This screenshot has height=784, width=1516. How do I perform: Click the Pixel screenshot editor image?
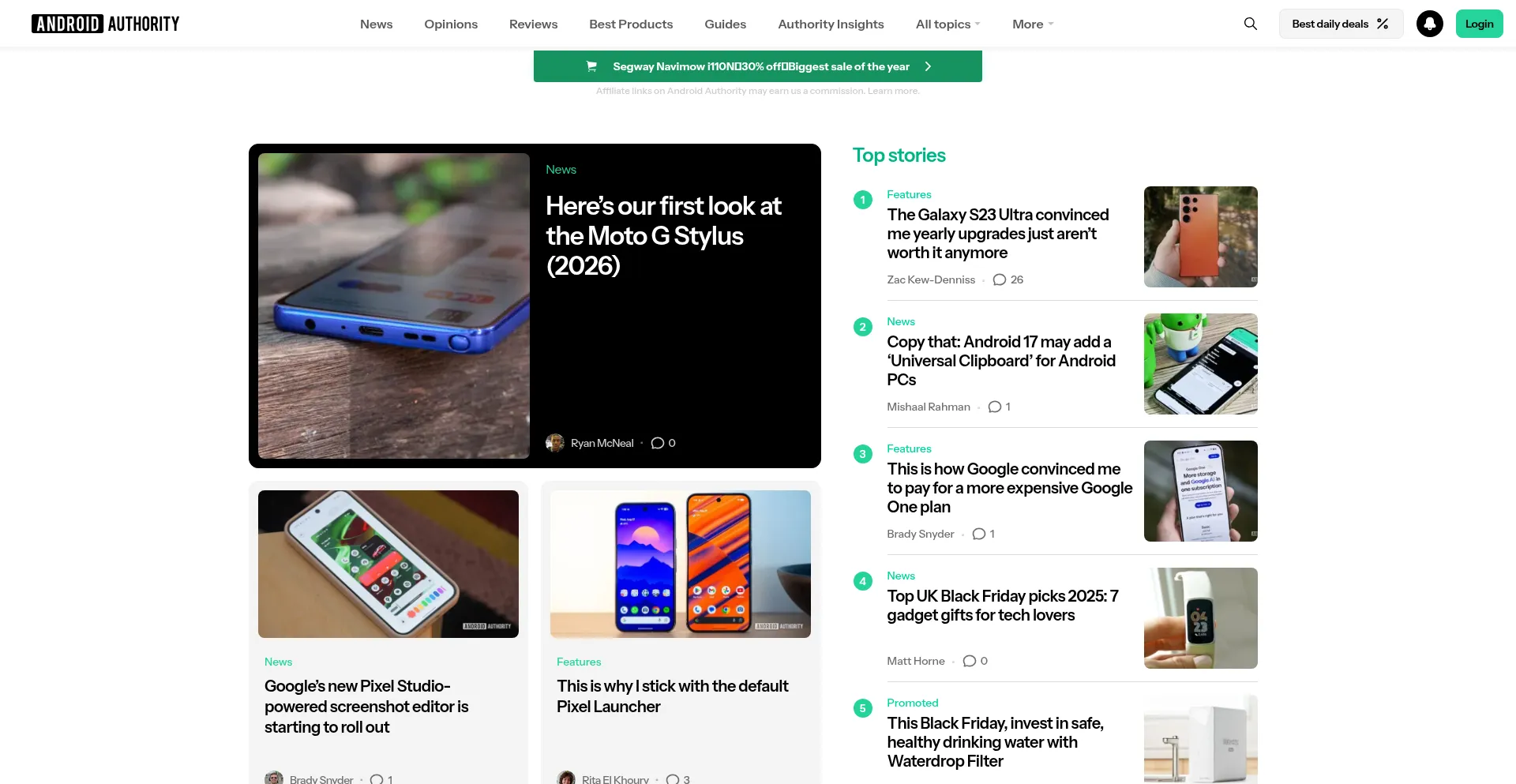[x=388, y=564]
